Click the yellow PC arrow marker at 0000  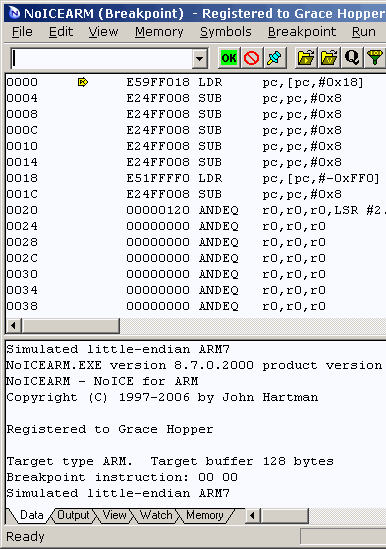coord(83,82)
